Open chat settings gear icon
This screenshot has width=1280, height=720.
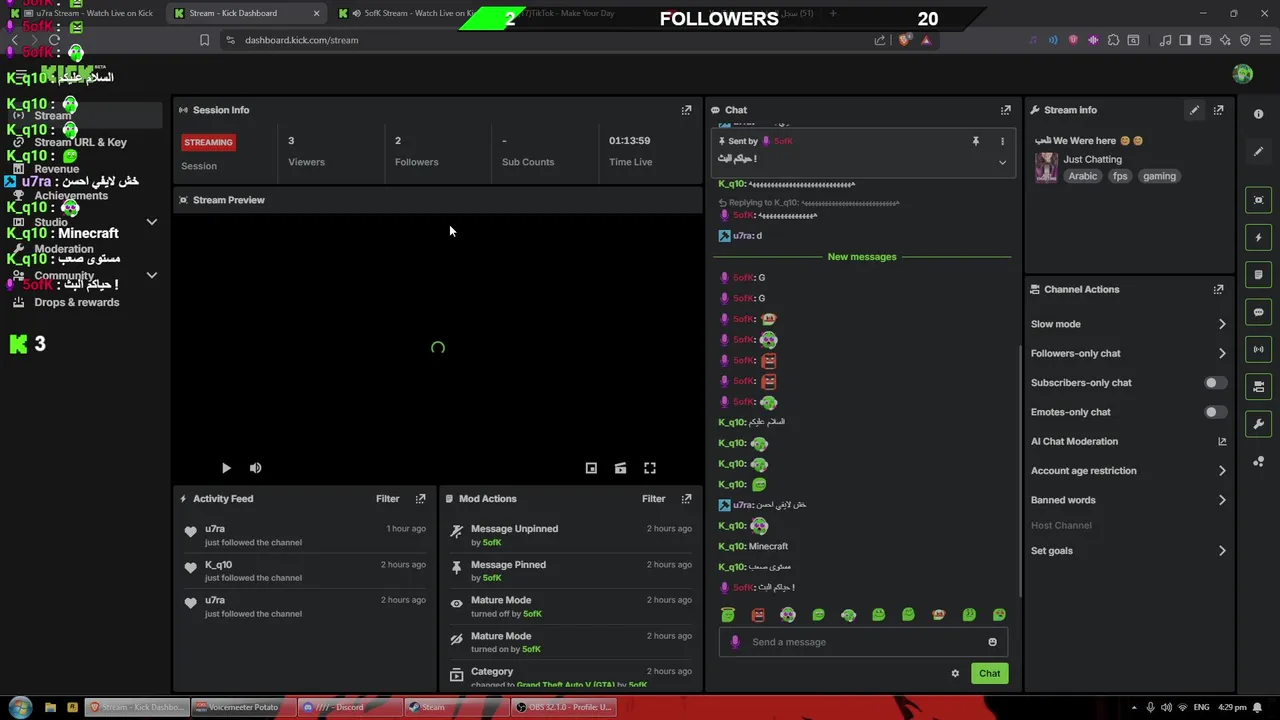955,673
